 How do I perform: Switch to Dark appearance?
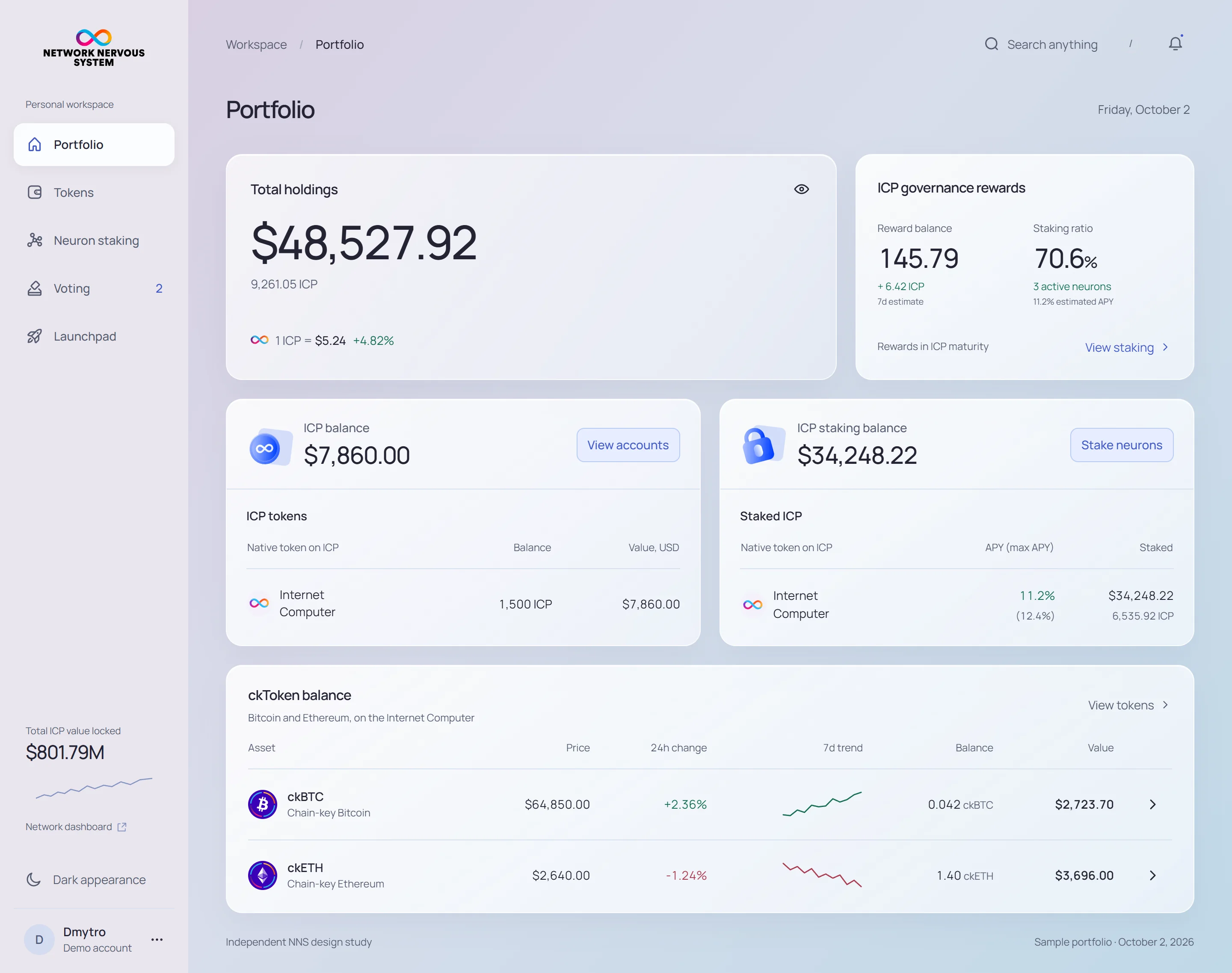point(86,880)
